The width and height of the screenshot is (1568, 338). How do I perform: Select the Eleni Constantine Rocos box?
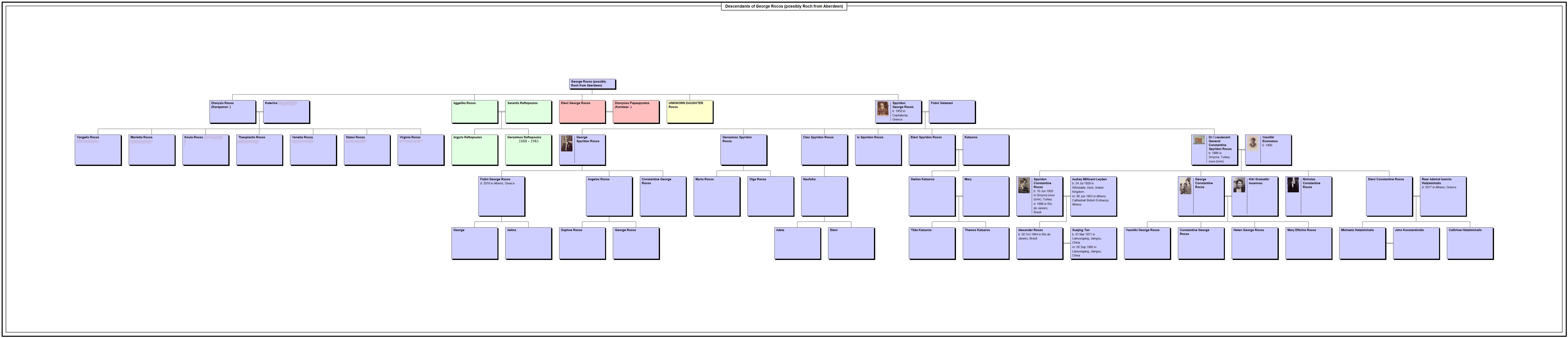click(x=1389, y=196)
